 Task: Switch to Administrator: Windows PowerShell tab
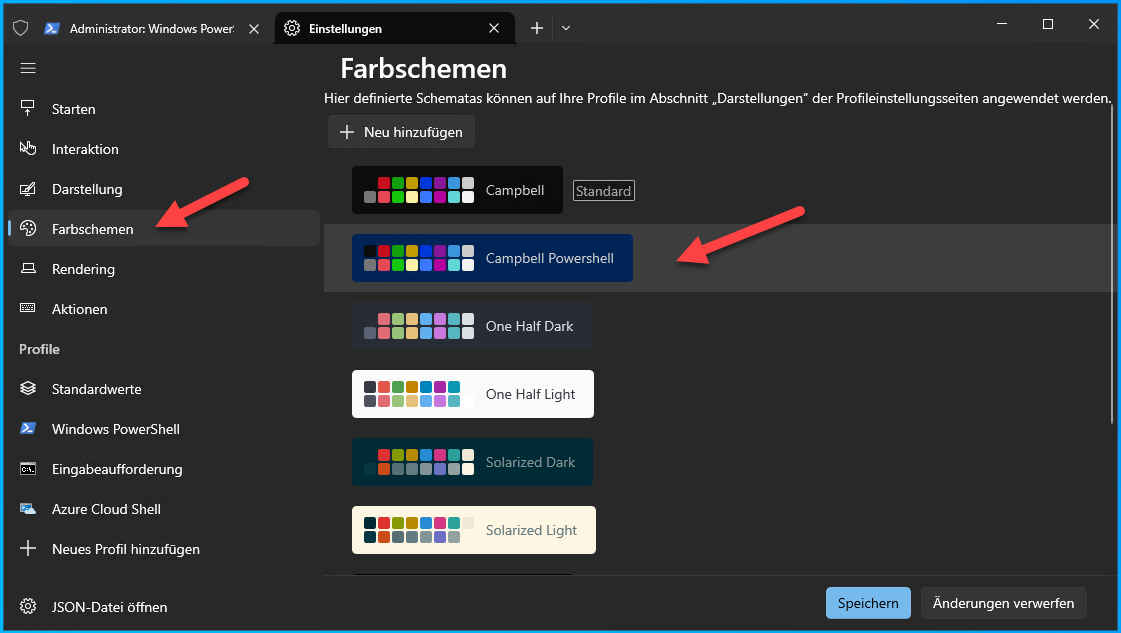[x=152, y=29]
